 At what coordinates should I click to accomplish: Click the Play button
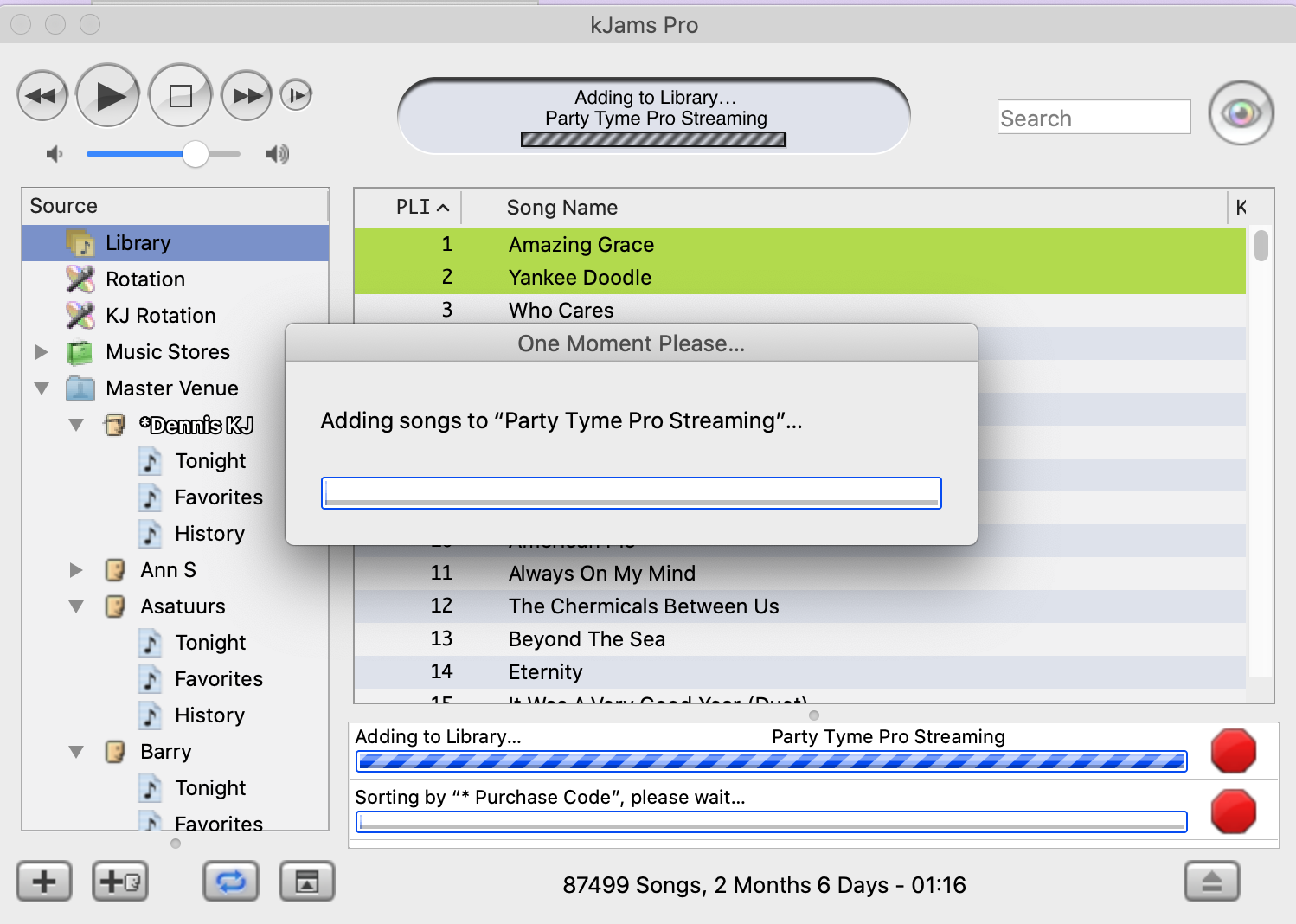click(108, 95)
